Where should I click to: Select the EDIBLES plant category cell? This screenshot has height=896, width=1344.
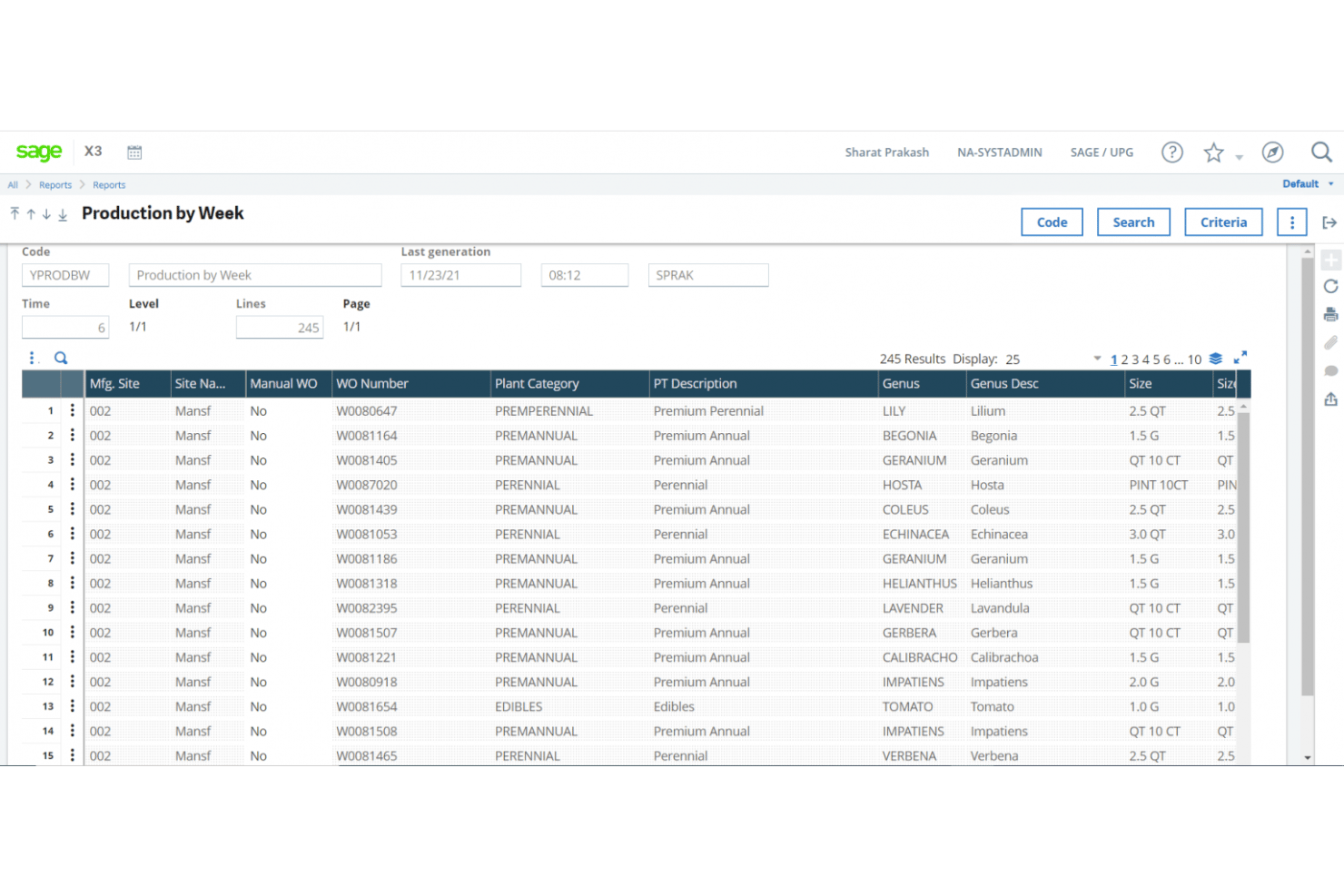click(569, 706)
